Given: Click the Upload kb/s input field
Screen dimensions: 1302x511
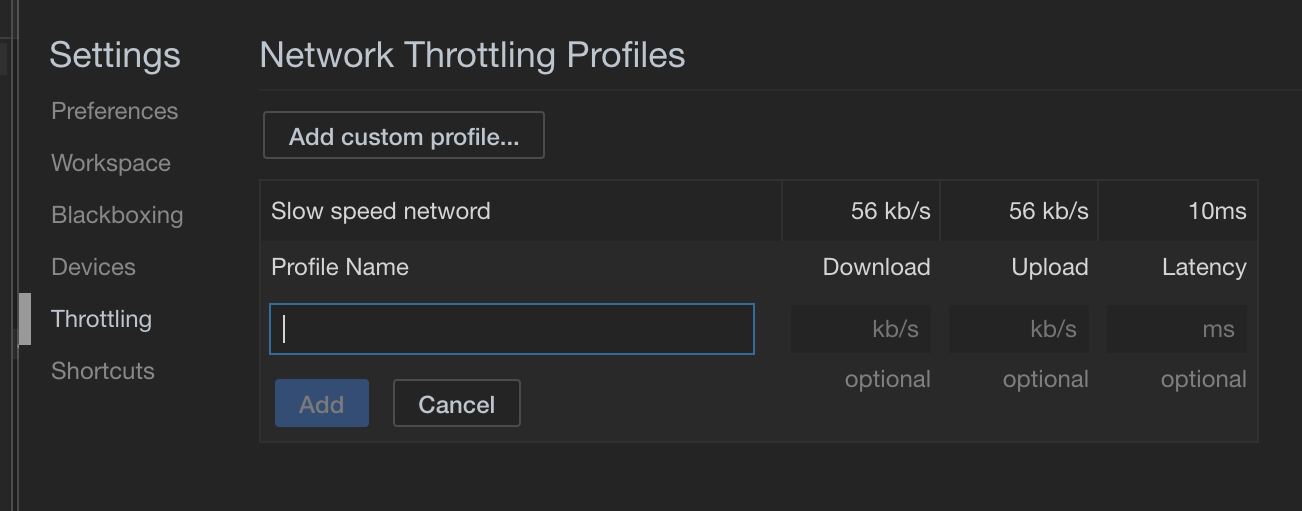Looking at the screenshot, I should [1019, 329].
